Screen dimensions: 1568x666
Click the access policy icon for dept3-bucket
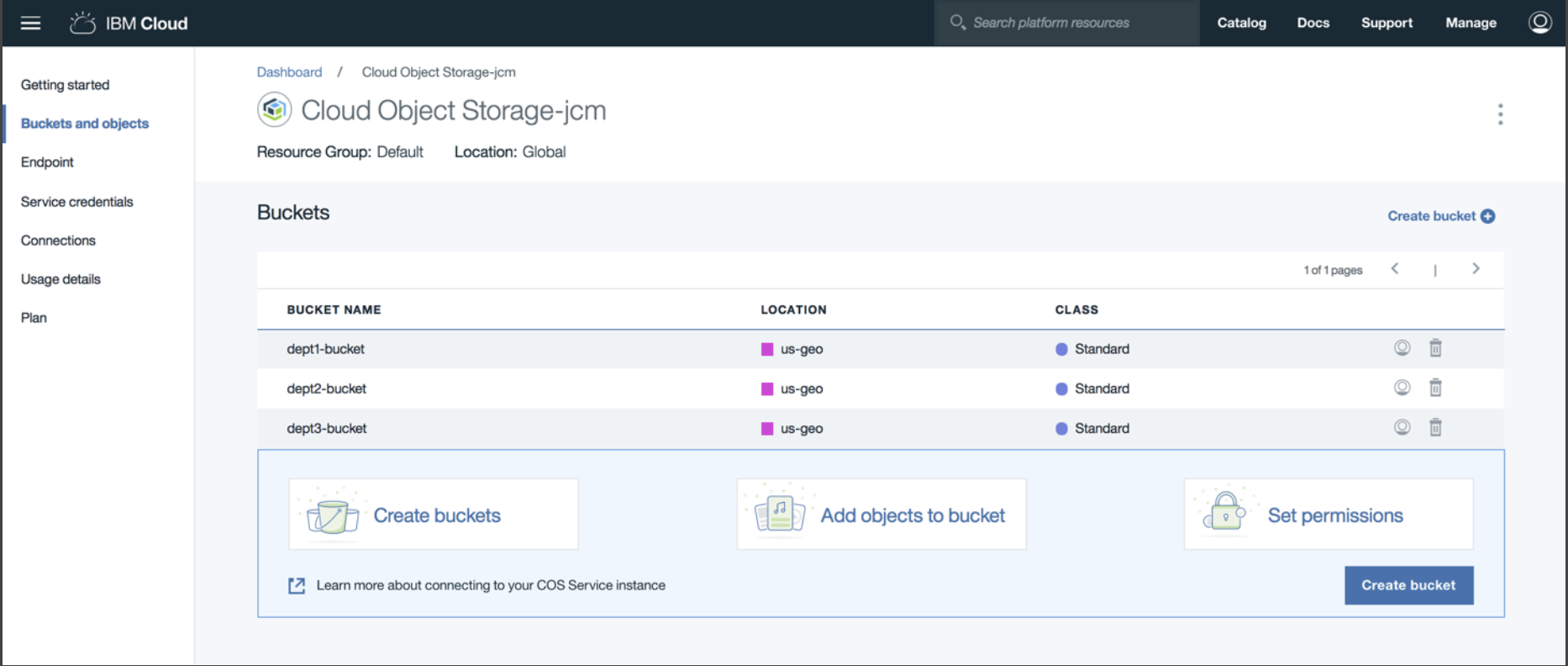1402,426
